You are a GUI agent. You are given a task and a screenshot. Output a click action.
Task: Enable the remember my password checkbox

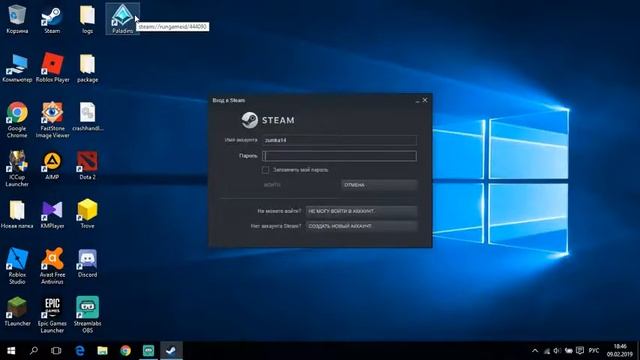266,170
